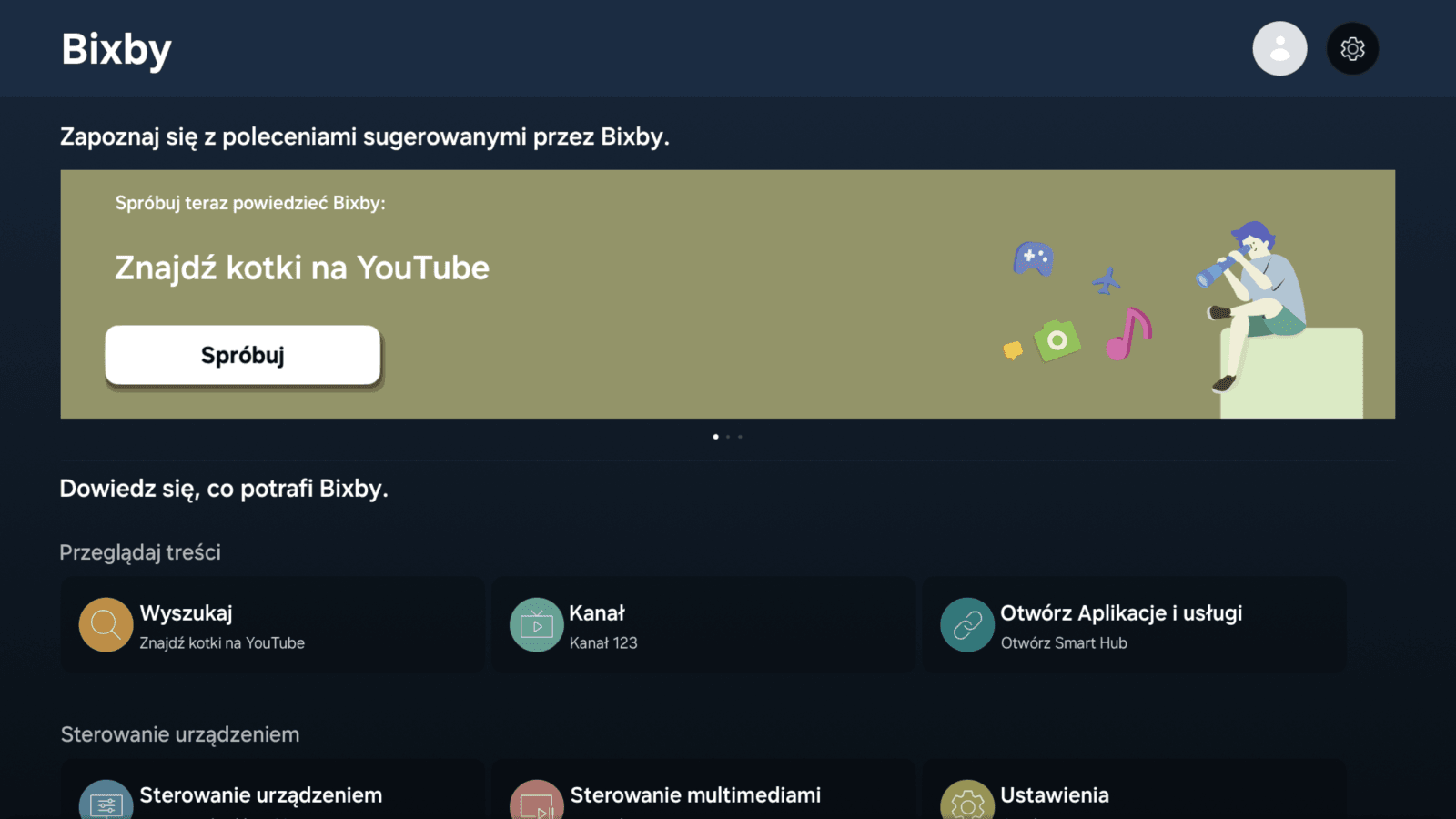Switch to the second carousel page dot
1456x819 pixels.
pyautogui.click(x=728, y=437)
